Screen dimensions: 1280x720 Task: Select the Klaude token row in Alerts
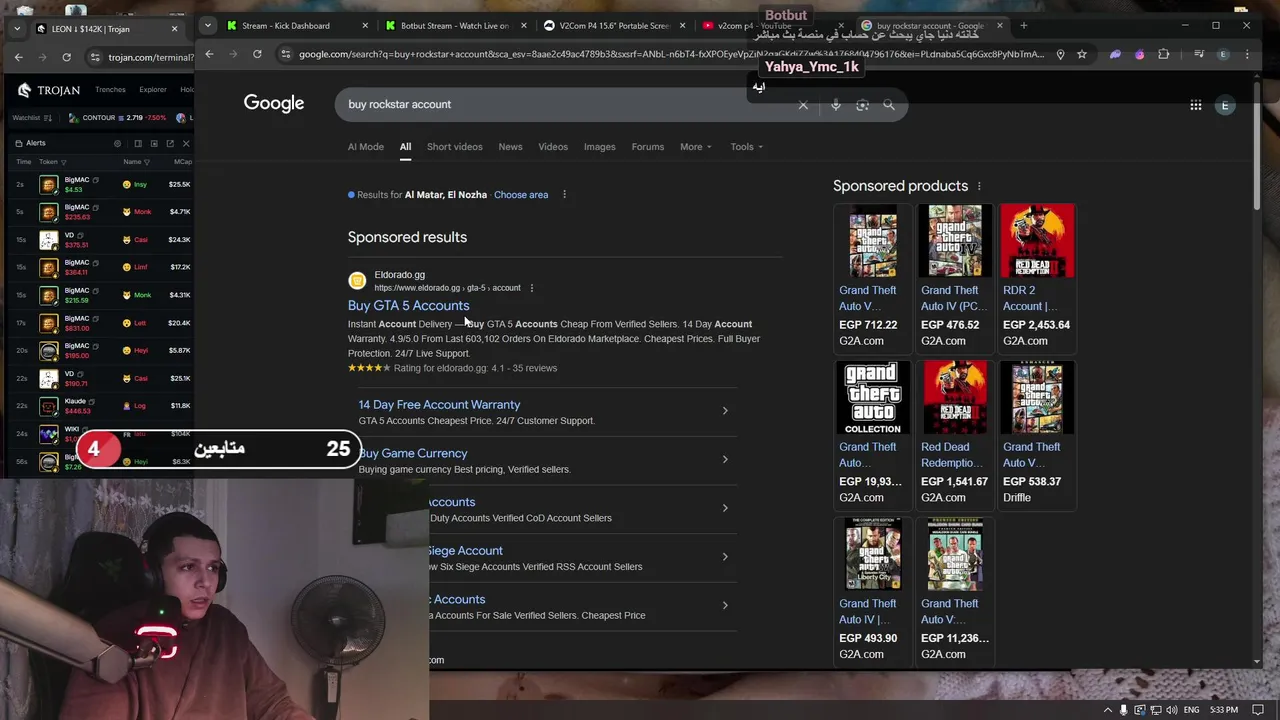point(100,406)
